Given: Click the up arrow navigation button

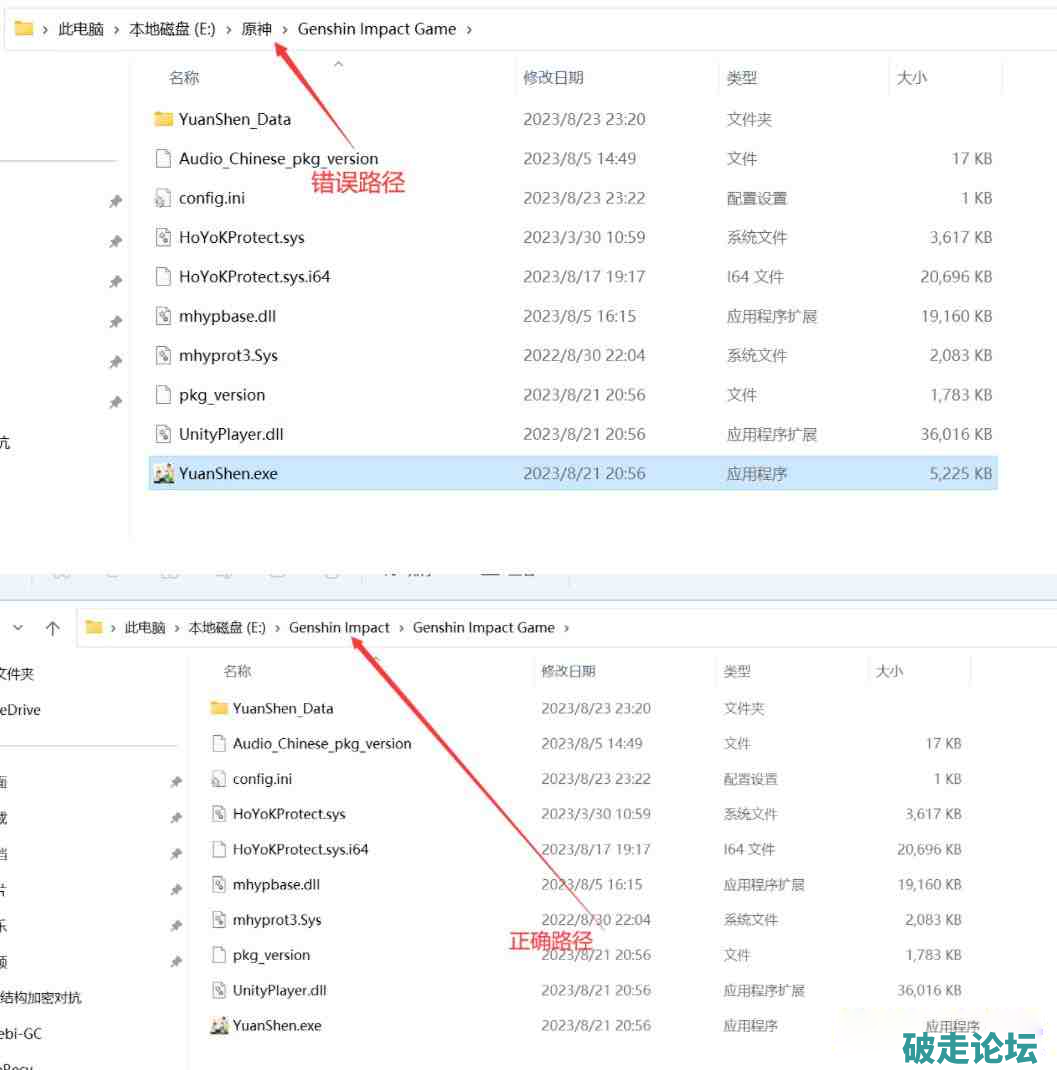Looking at the screenshot, I should tap(52, 628).
